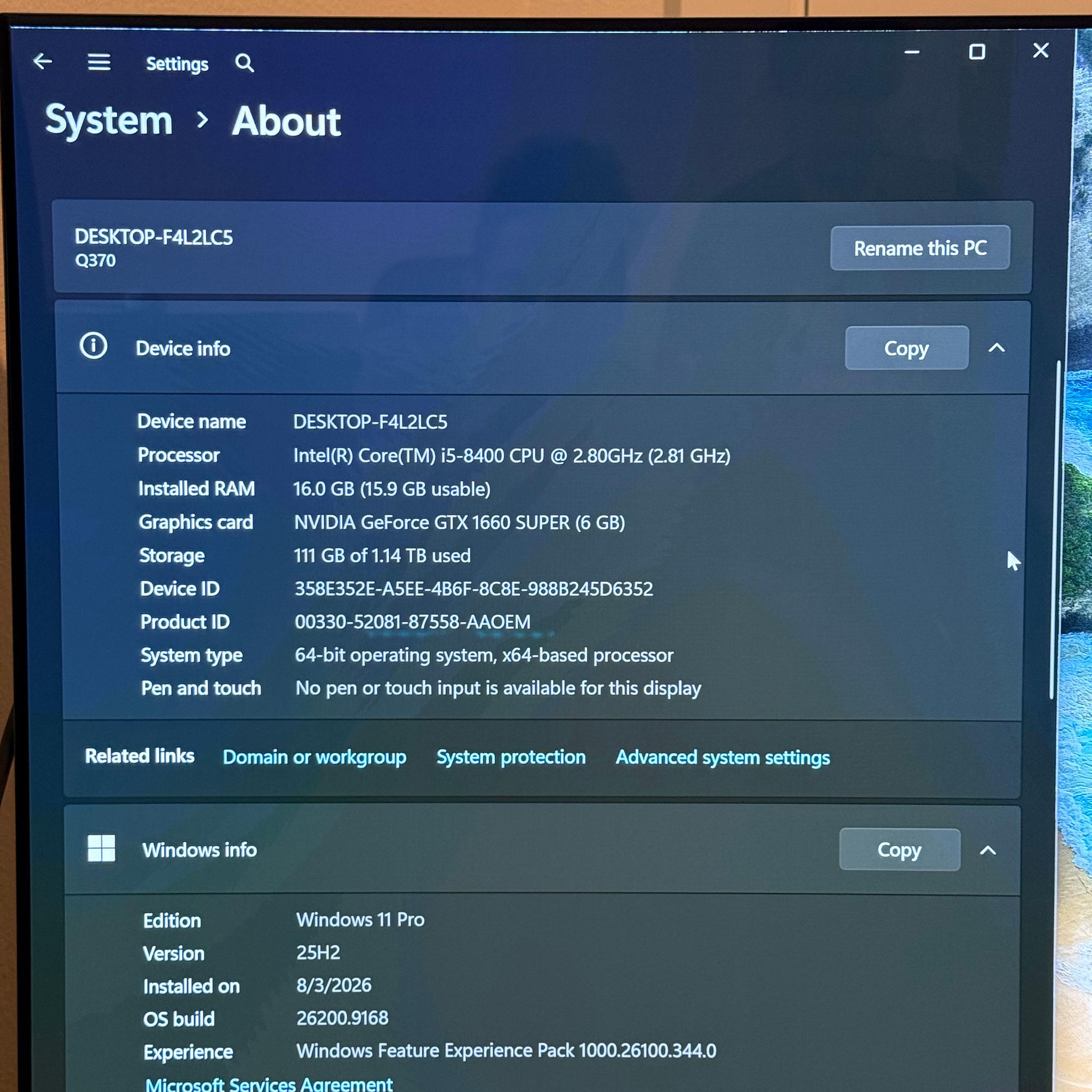Click the Processor row label
The height and width of the screenshot is (1092, 1092).
(179, 455)
